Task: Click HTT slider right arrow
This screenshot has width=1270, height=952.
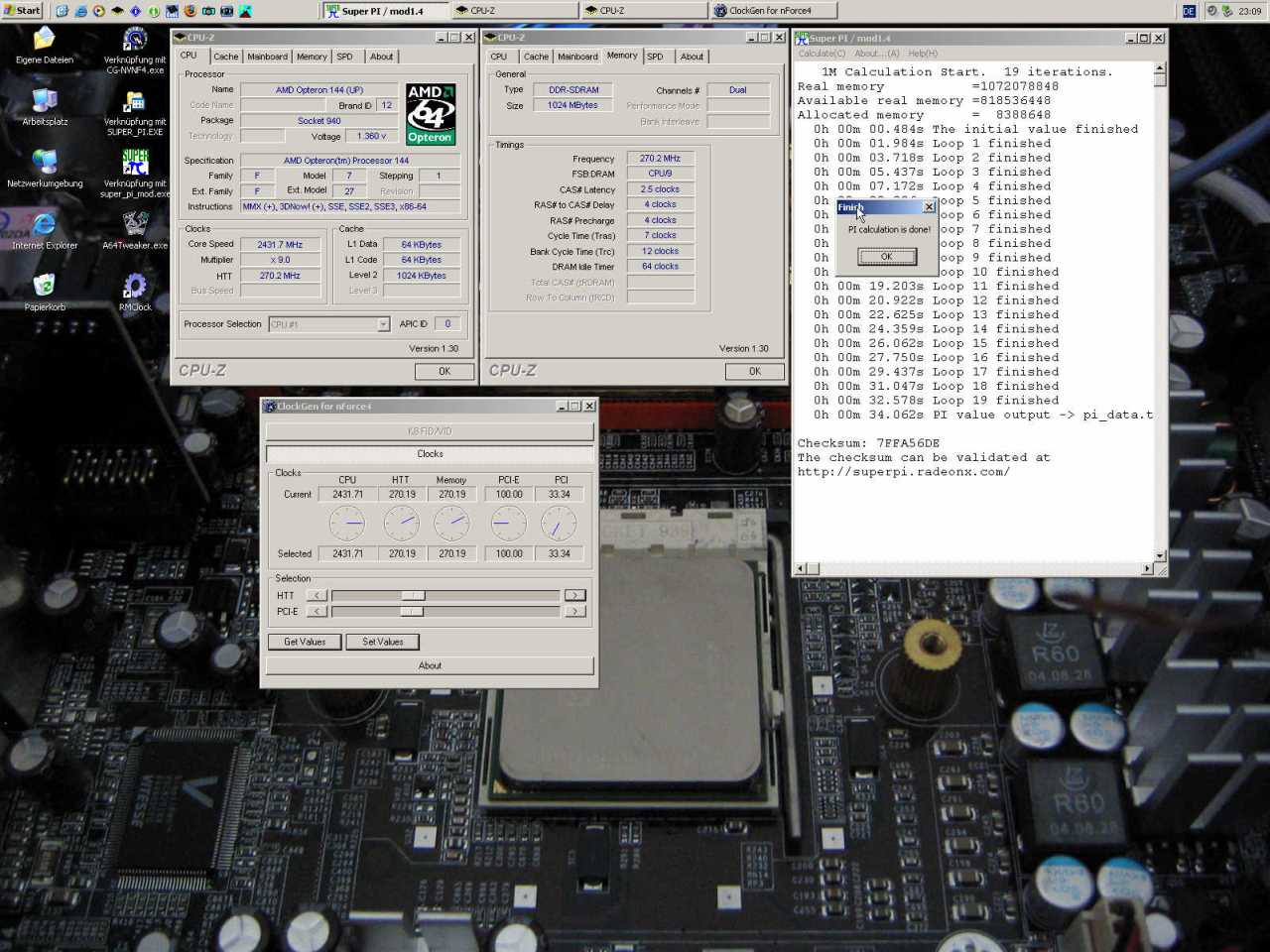Action: [x=574, y=595]
